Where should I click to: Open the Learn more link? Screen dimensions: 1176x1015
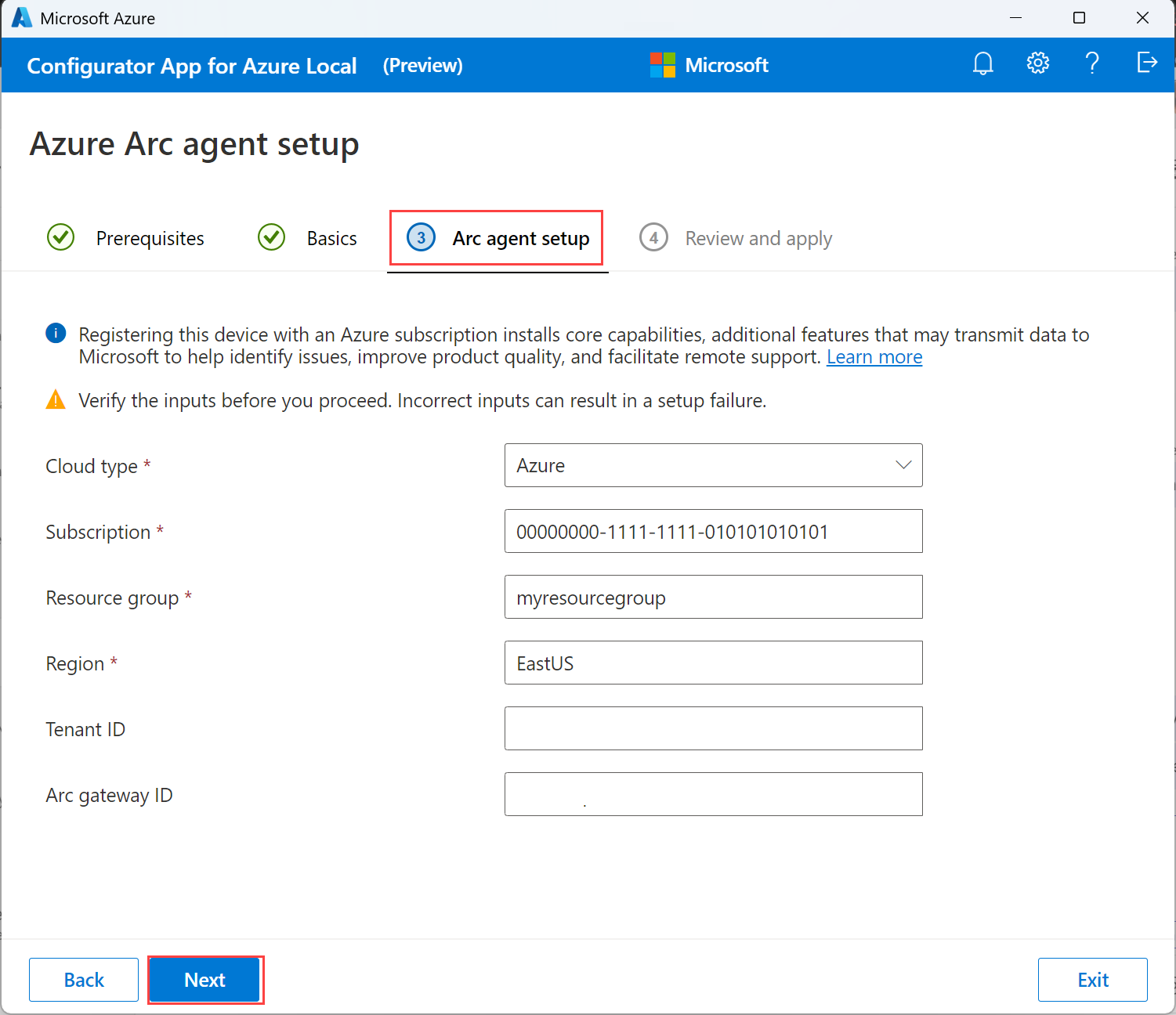pos(874,357)
